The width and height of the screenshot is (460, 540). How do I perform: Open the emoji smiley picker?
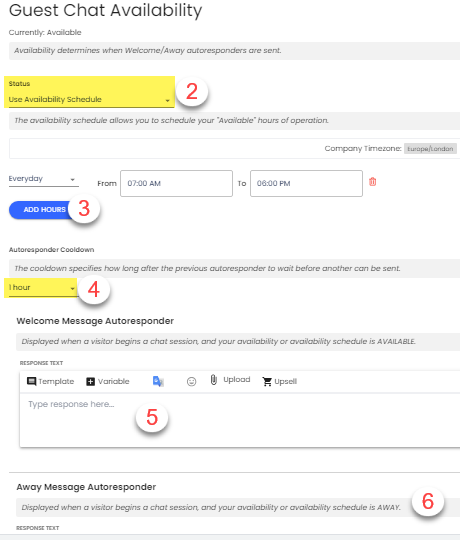(191, 382)
